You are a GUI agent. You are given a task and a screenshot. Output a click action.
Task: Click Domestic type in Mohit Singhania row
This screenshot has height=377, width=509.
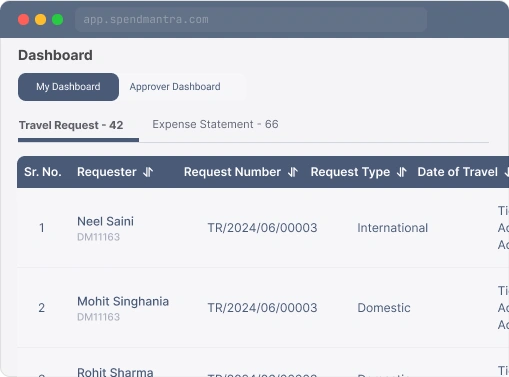coord(384,308)
